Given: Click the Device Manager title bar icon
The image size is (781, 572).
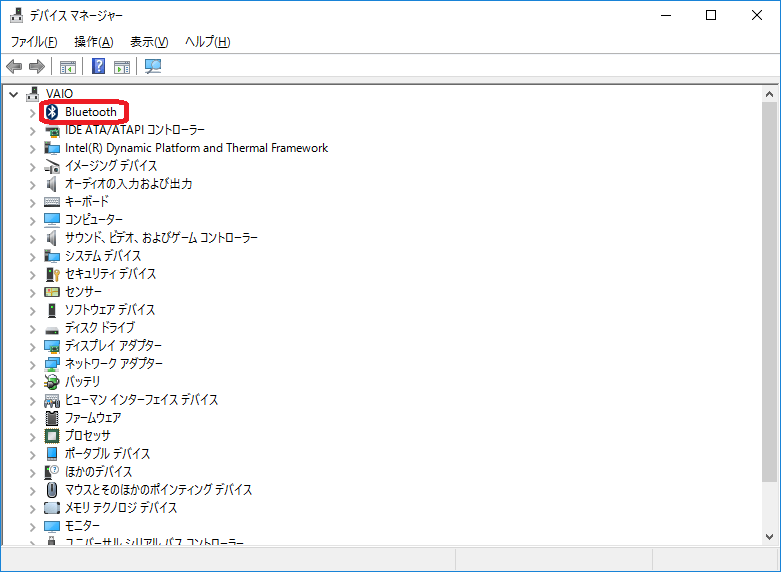Looking at the screenshot, I should tap(16, 15).
